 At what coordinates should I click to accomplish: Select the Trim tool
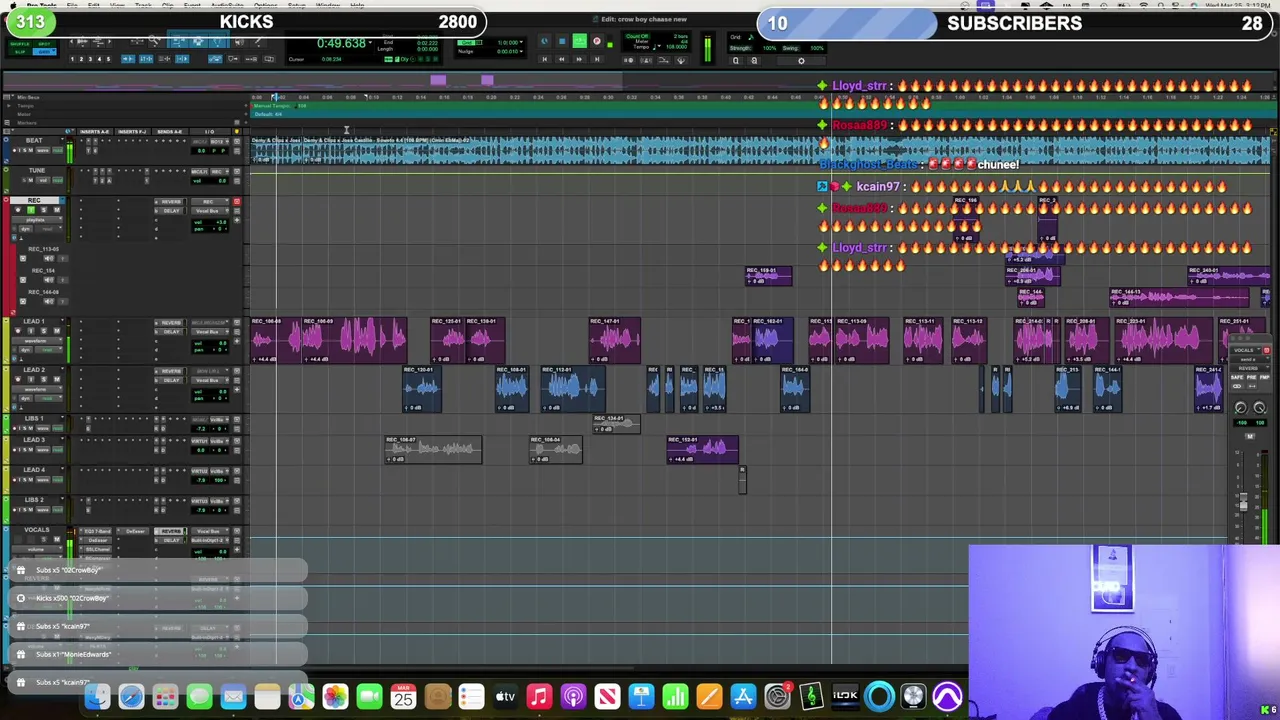pos(177,40)
